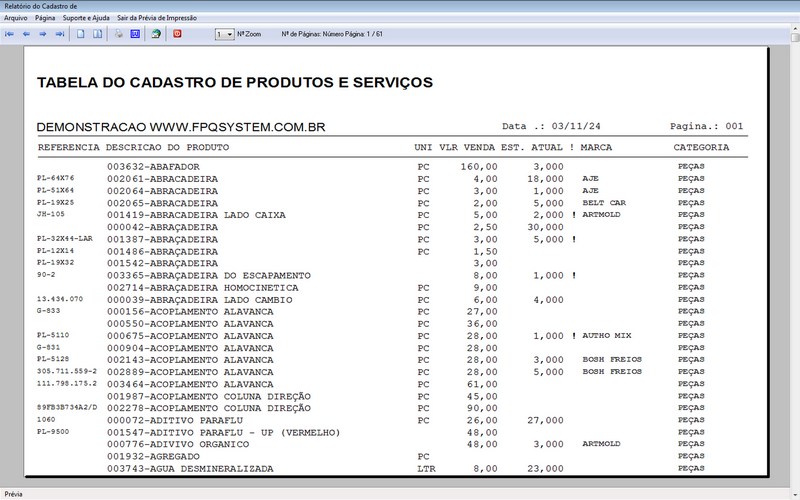Click reference PL-32X44-LAR
The width and height of the screenshot is (800, 500).
tap(65, 238)
